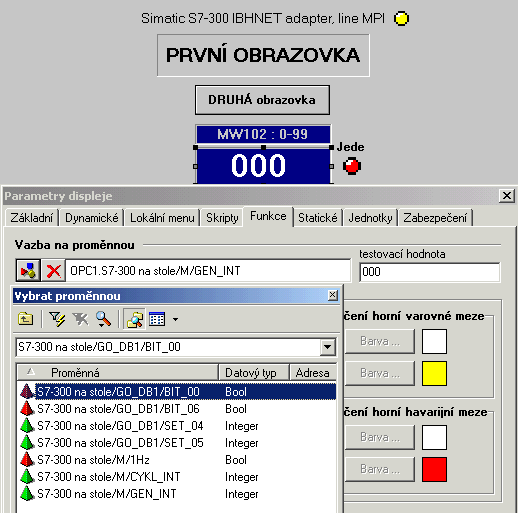This screenshot has width=518, height=513.
Task: Click the testovací hodnota input field
Action: coord(430,272)
